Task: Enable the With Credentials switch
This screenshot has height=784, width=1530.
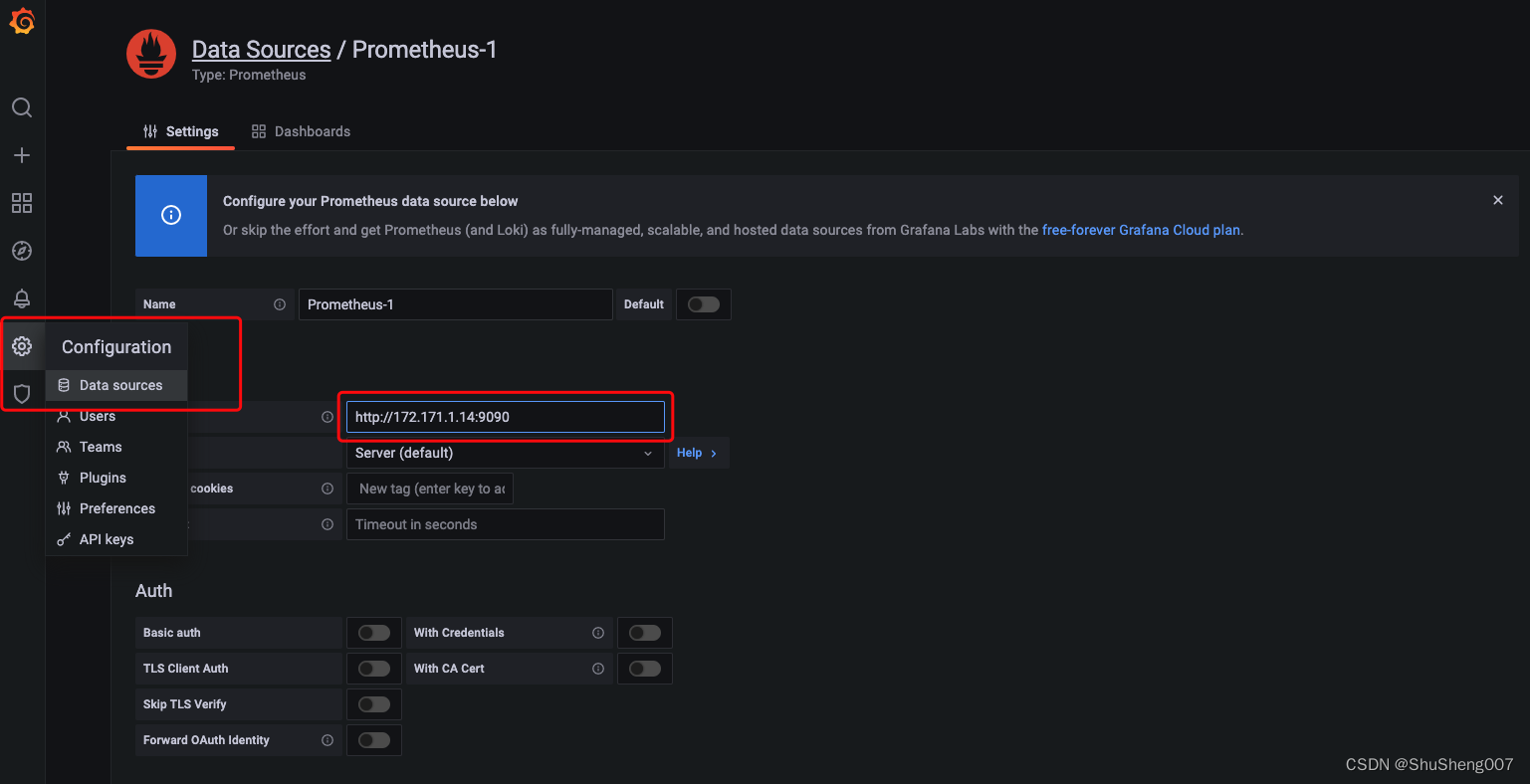Action: [645, 633]
